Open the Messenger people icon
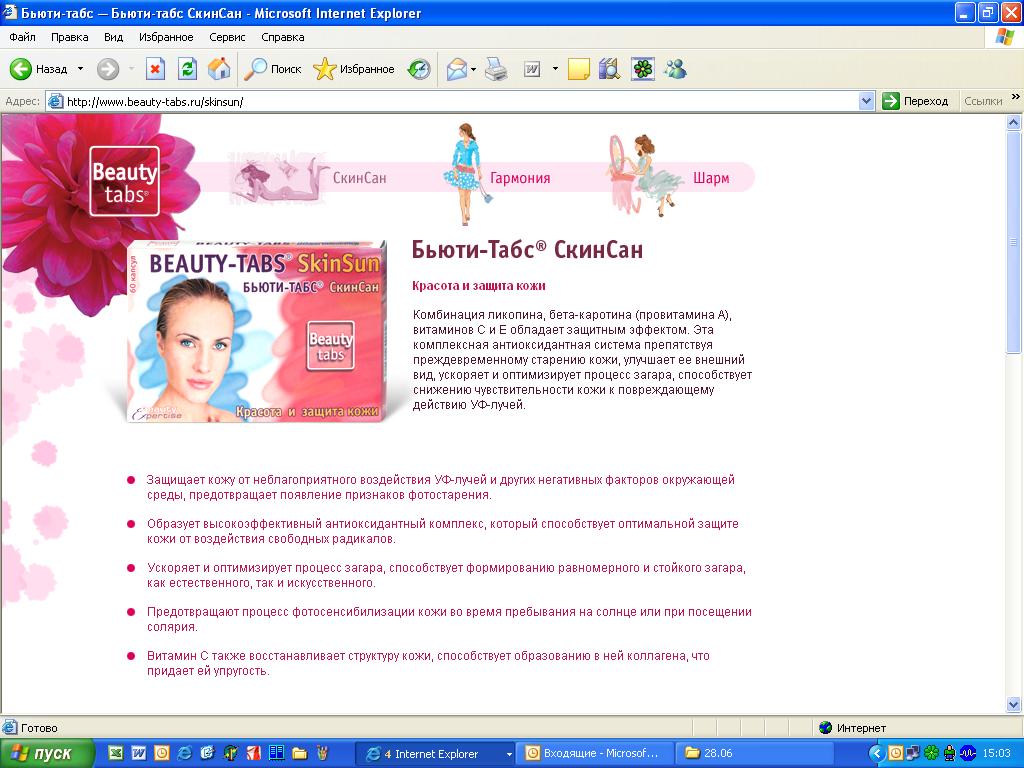The image size is (1024, 768). (675, 69)
